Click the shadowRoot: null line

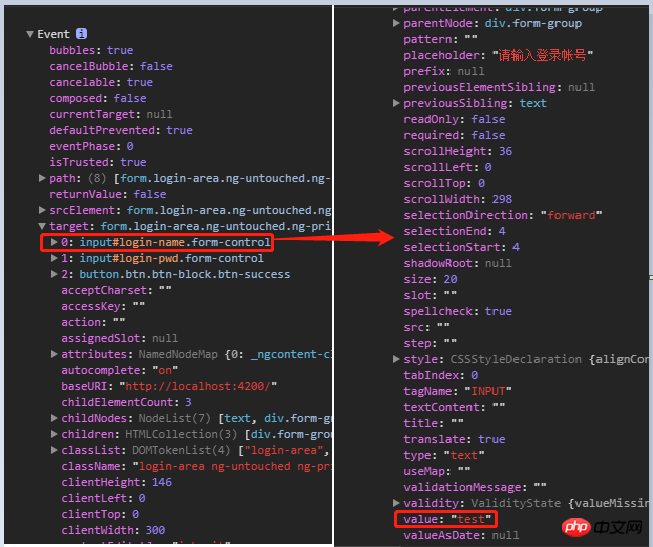click(x=457, y=263)
